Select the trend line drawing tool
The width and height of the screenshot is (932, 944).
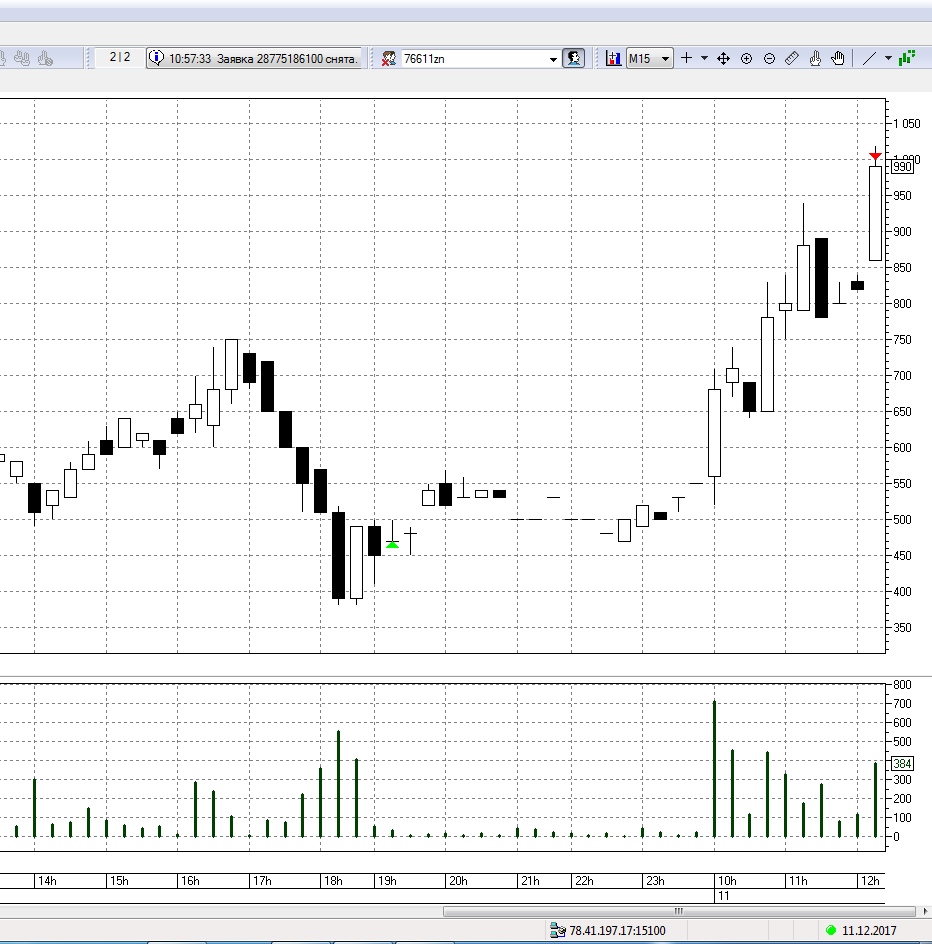pyautogui.click(x=869, y=58)
